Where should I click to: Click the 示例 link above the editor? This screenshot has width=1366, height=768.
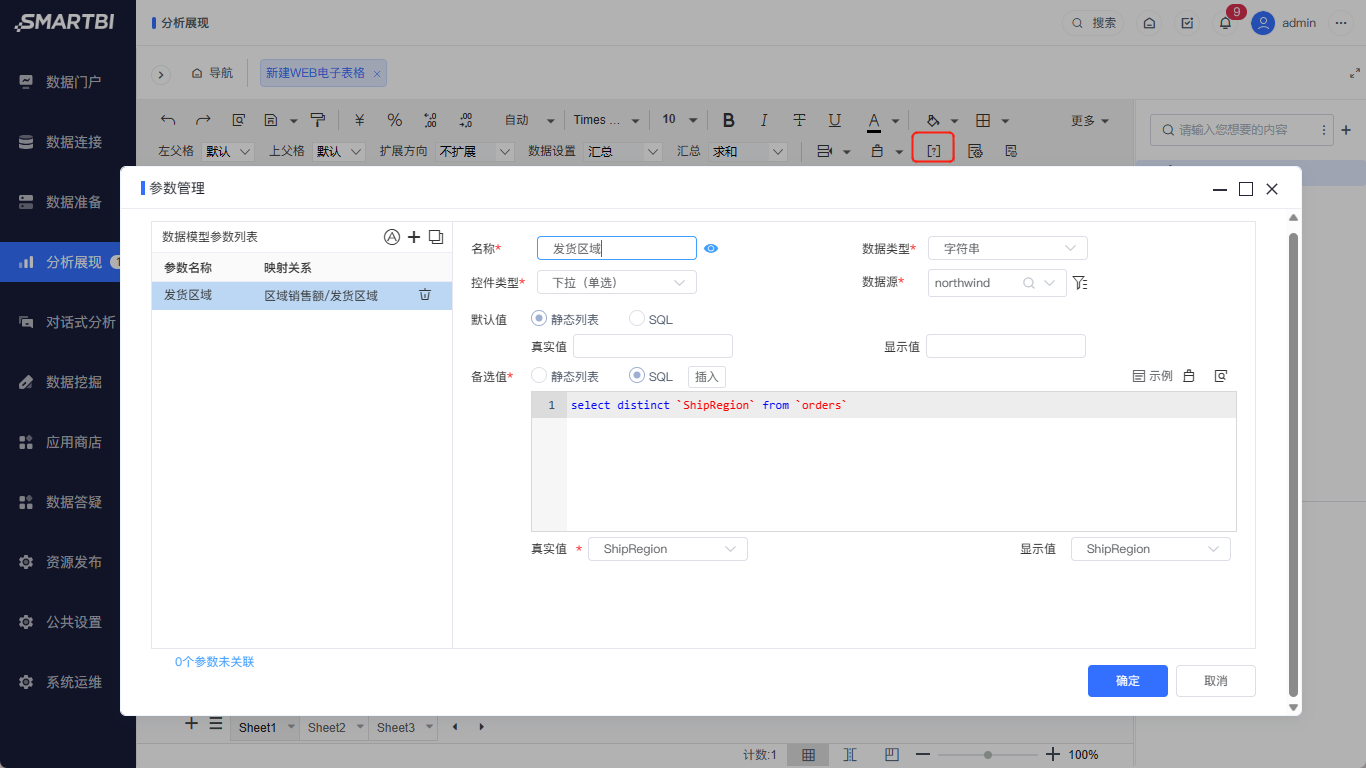(1153, 376)
